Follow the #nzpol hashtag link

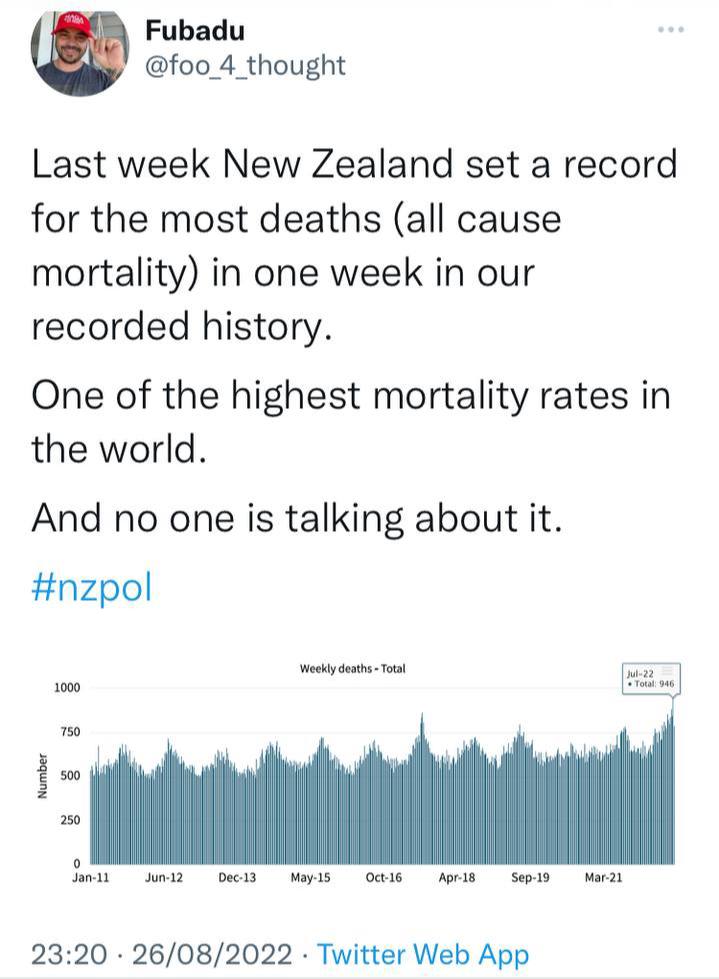click(x=92, y=588)
